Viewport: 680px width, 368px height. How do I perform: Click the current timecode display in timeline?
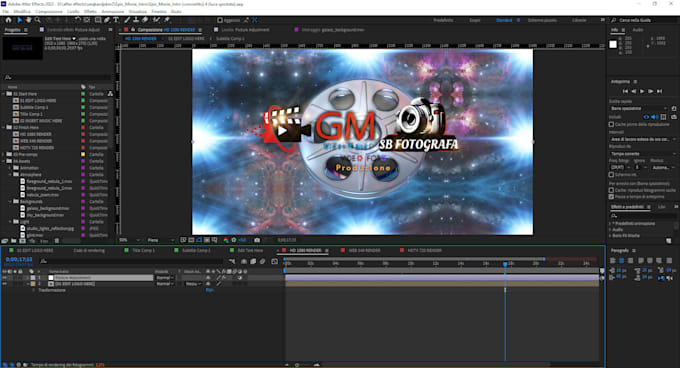coord(19,260)
